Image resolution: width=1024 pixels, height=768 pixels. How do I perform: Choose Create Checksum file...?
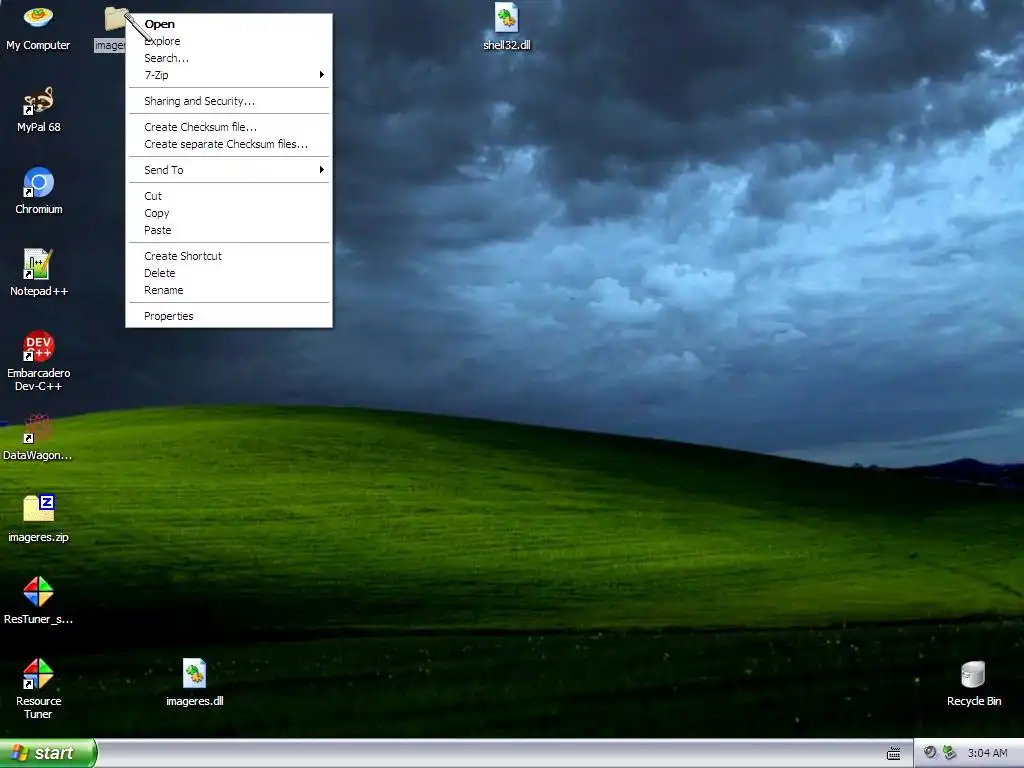point(229,127)
